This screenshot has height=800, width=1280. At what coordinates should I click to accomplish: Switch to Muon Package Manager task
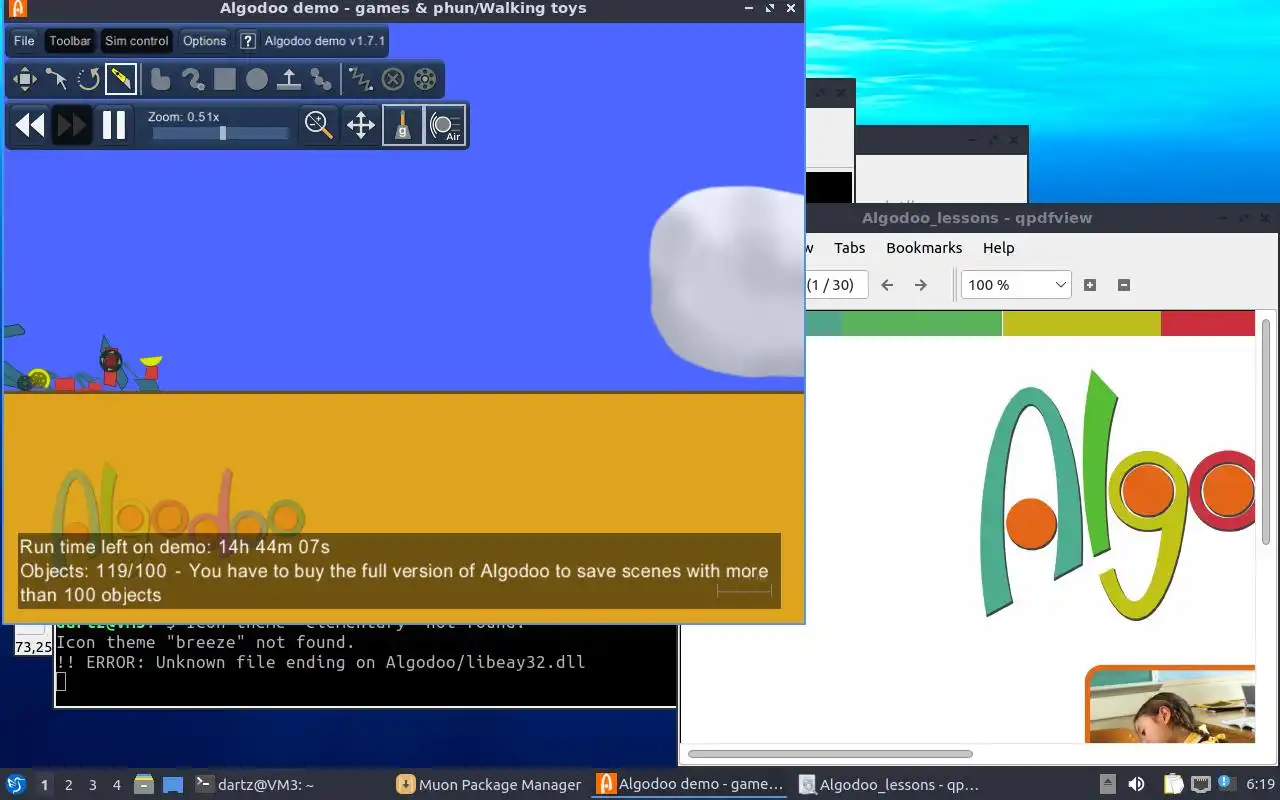[x=489, y=785]
